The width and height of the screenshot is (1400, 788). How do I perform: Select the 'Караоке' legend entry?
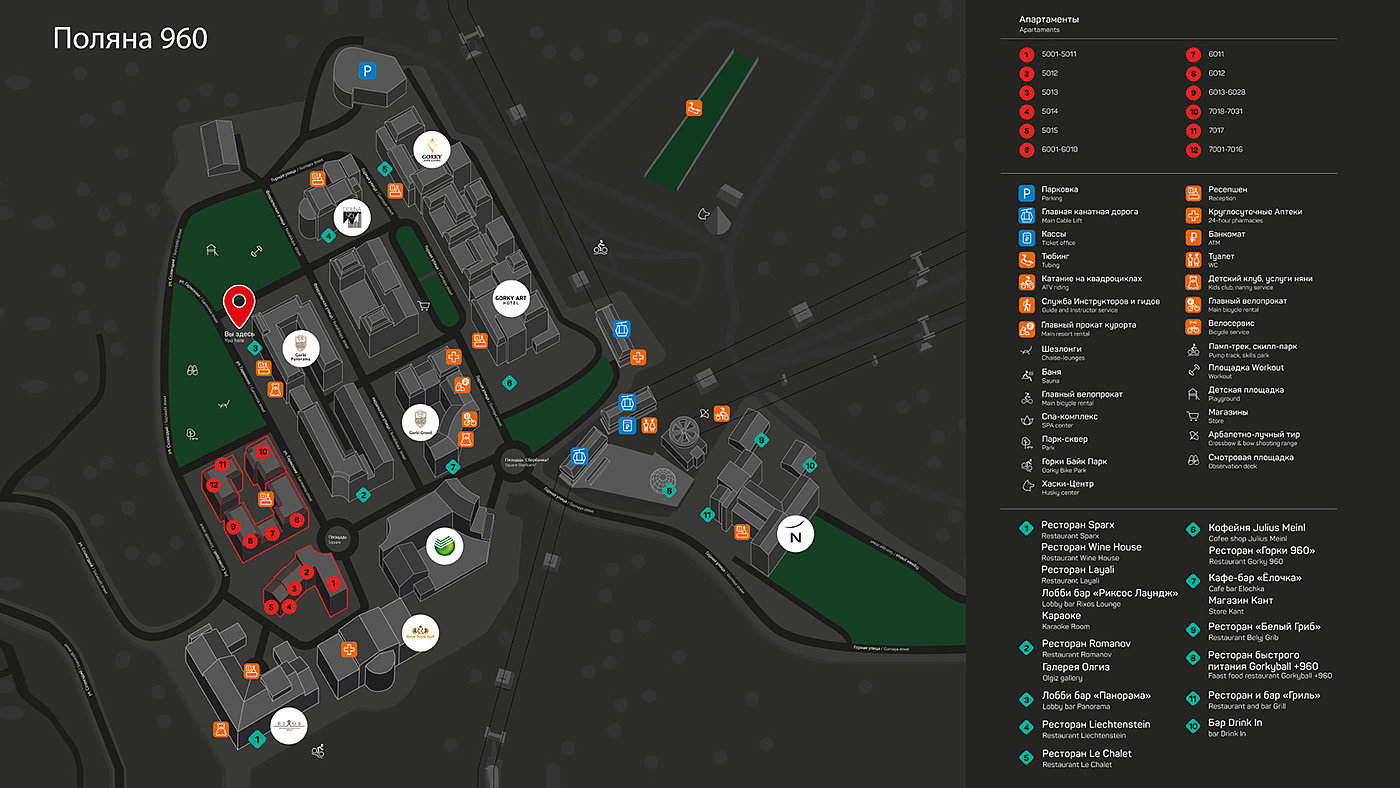[x=1061, y=615]
